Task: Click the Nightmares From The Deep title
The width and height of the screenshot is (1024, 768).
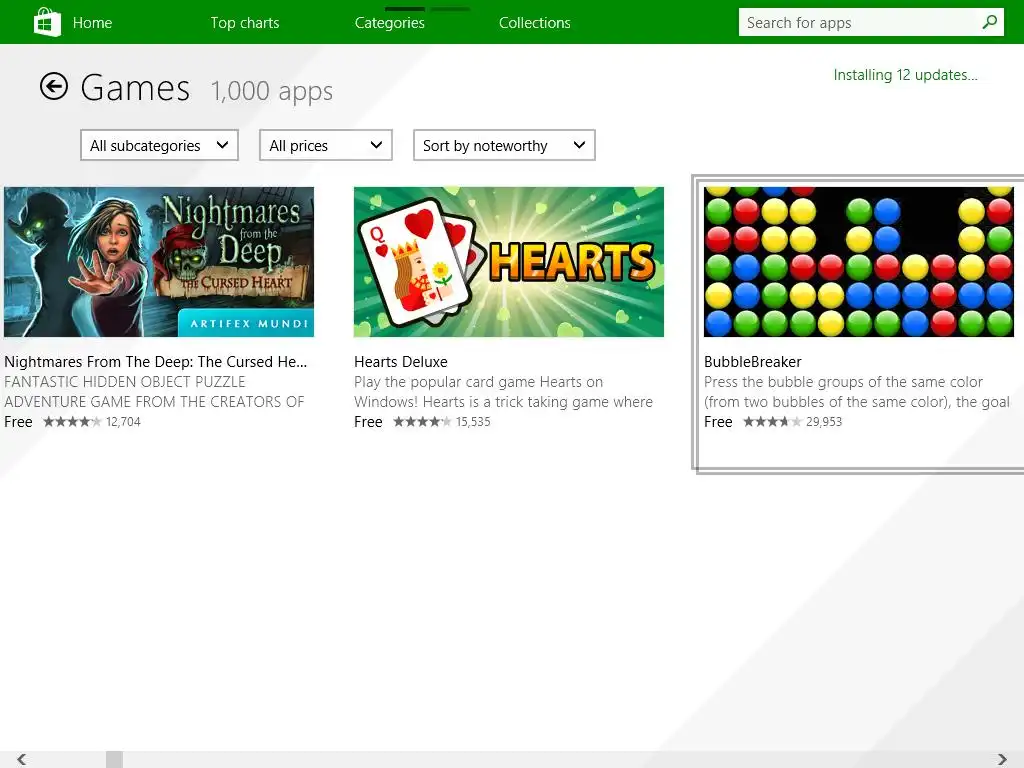Action: [155, 362]
